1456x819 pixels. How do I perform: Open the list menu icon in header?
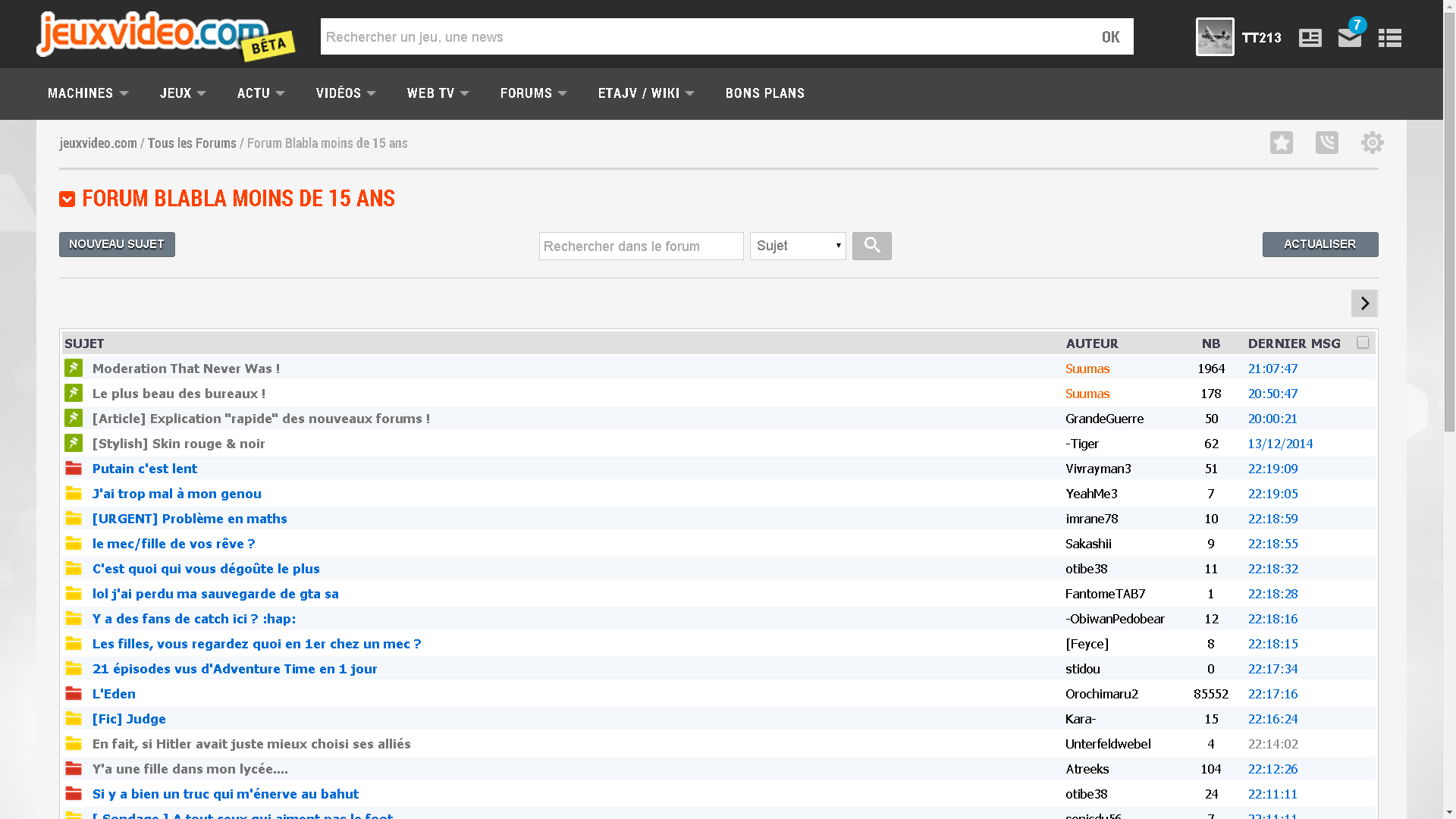point(1389,38)
